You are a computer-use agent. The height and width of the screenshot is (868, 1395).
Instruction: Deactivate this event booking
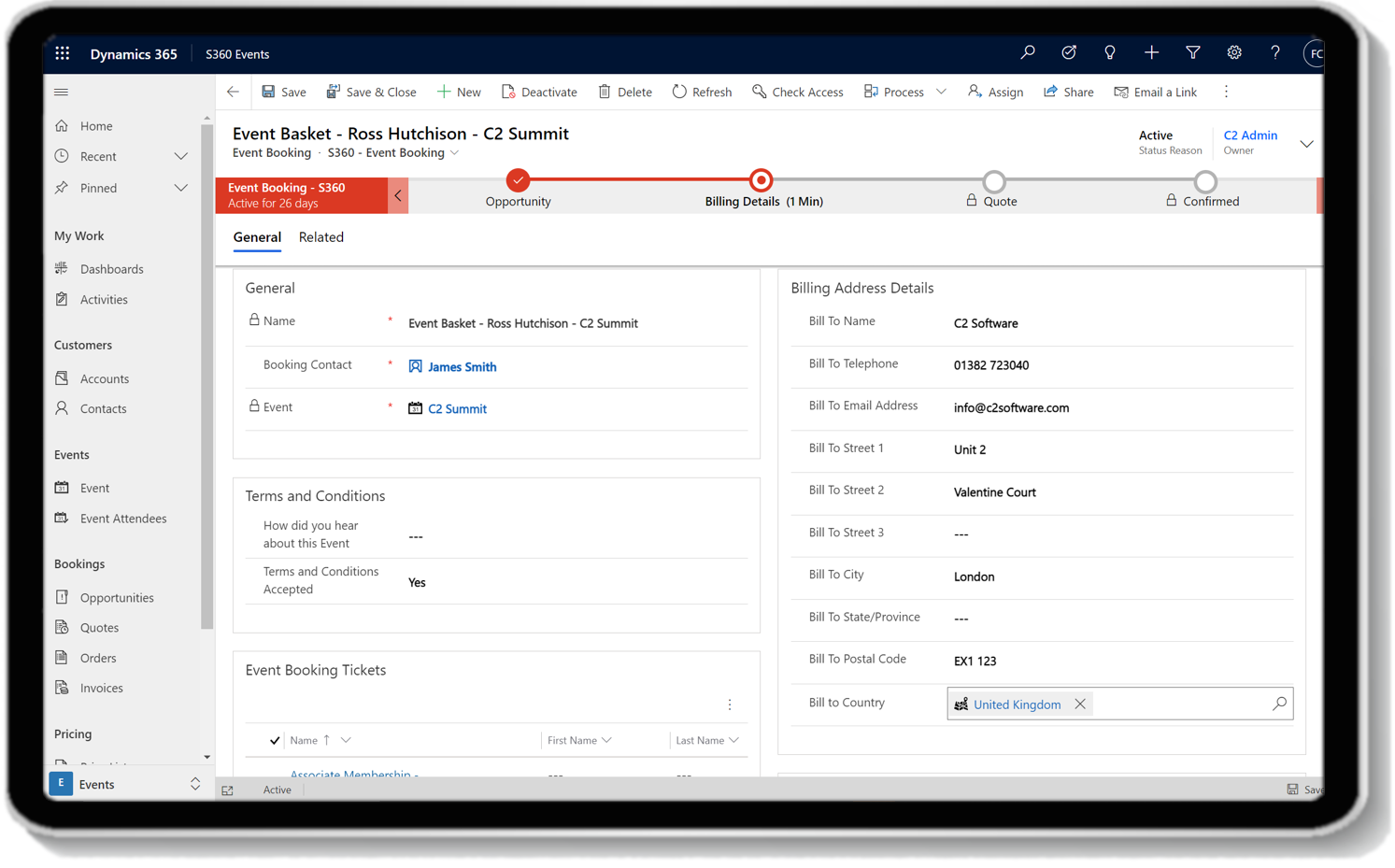click(x=539, y=92)
